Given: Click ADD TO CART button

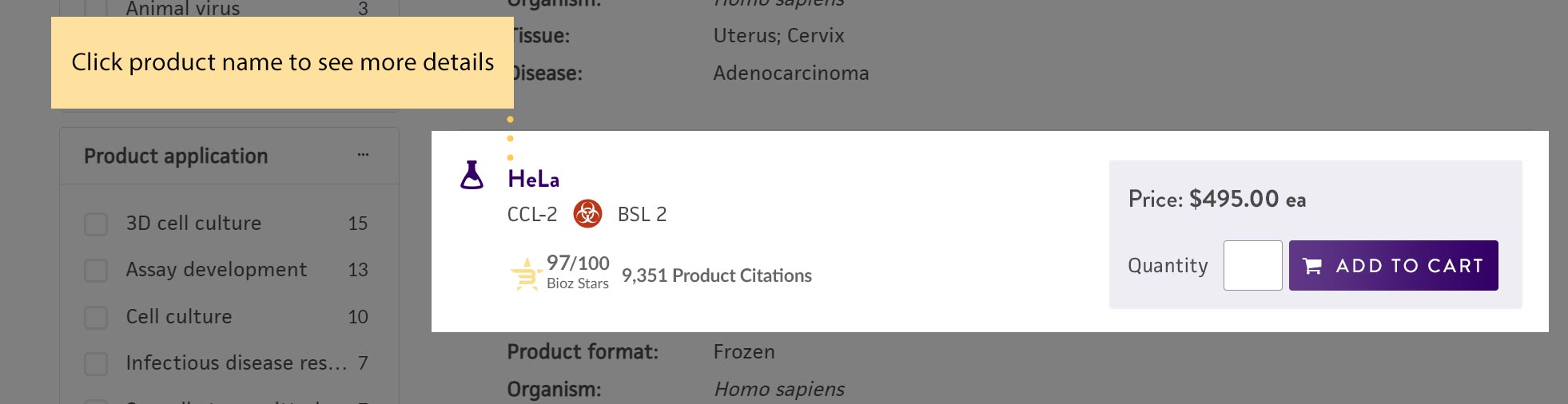Looking at the screenshot, I should point(1393,266).
